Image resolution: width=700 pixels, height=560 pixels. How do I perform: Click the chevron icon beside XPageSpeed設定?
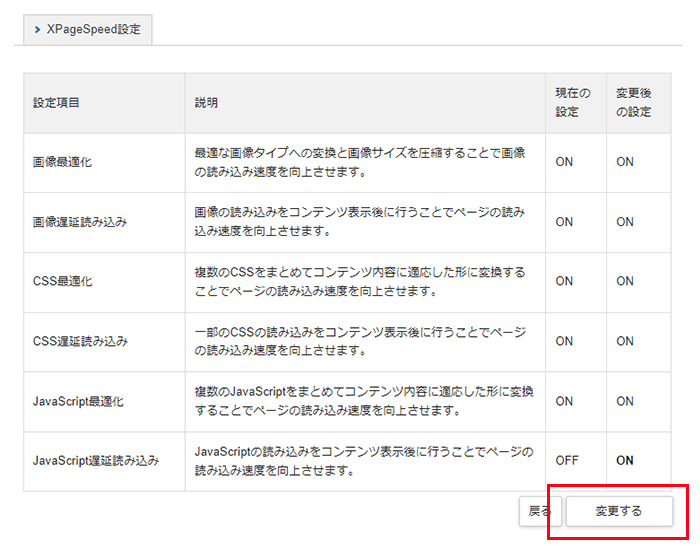(x=37, y=30)
